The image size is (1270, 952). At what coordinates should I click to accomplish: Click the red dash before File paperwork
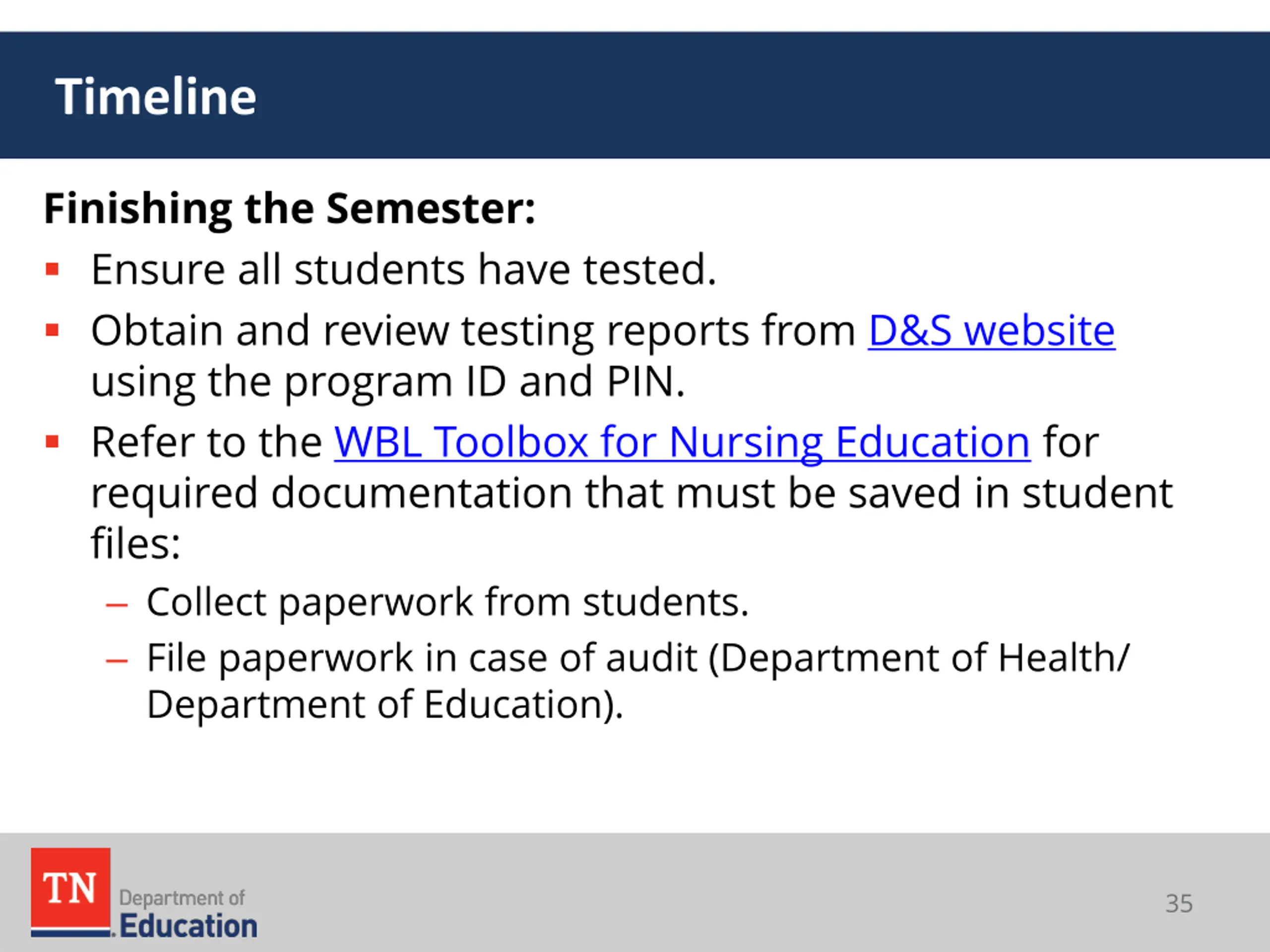(117, 660)
